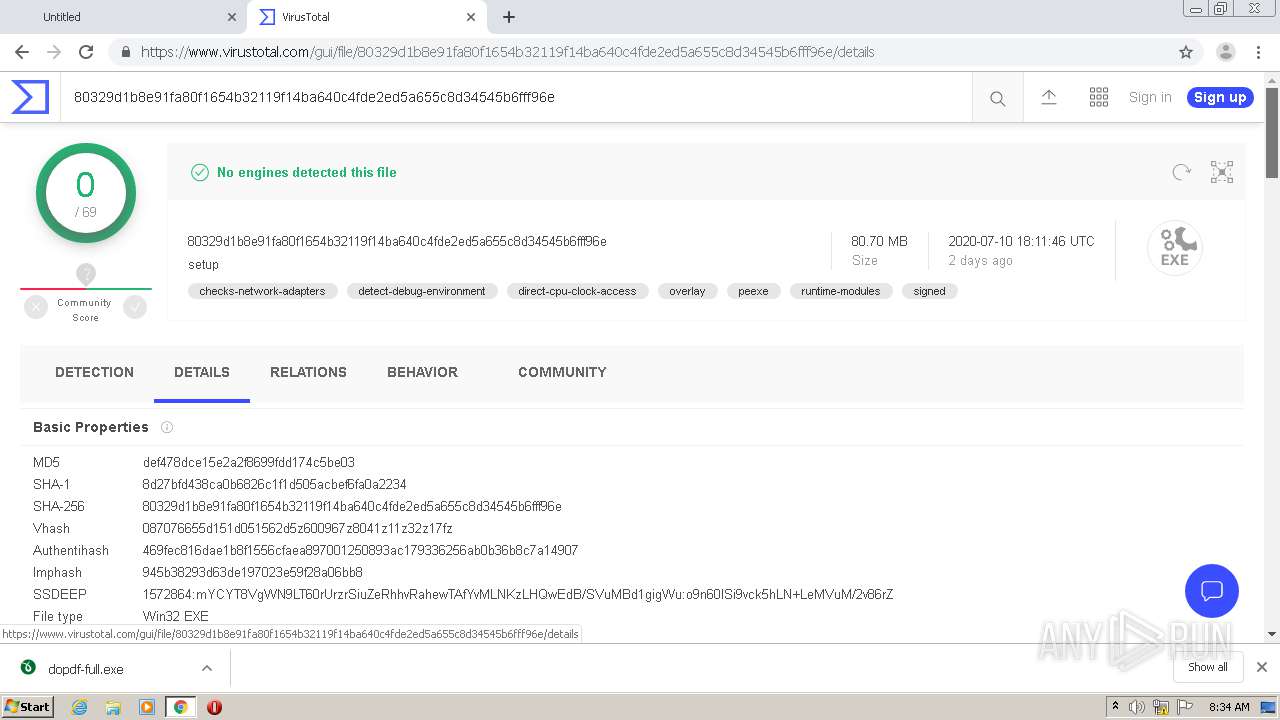Image resolution: width=1280 pixels, height=720 pixels.
Task: Open a new browser tab
Action: coord(508,17)
